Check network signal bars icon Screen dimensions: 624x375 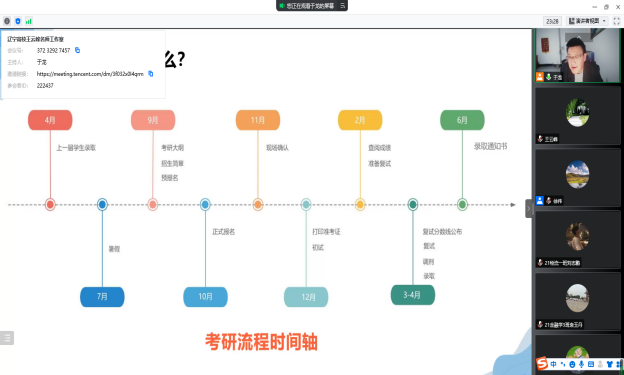point(29,21)
